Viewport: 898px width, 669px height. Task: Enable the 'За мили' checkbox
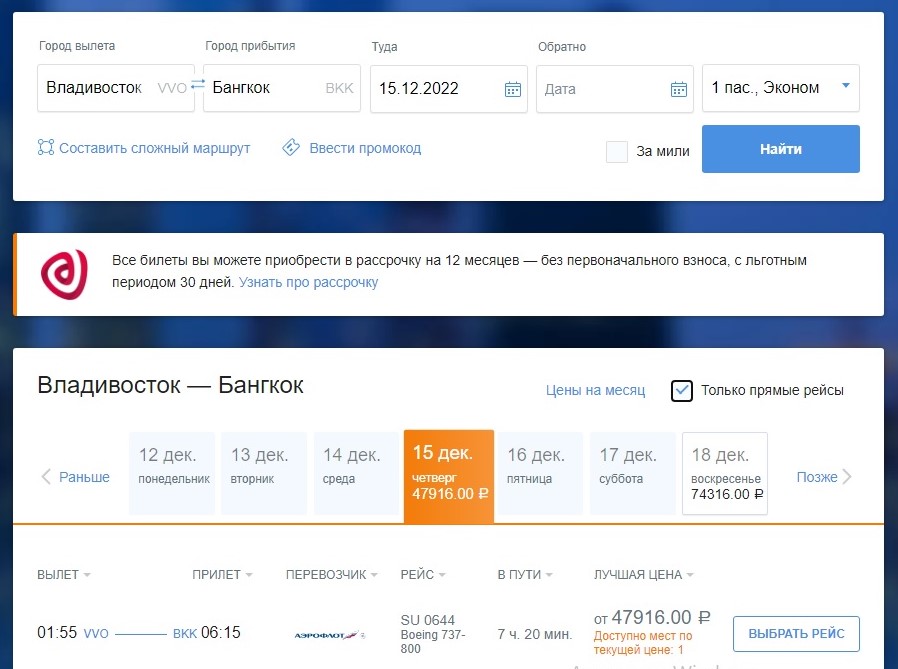(x=617, y=151)
